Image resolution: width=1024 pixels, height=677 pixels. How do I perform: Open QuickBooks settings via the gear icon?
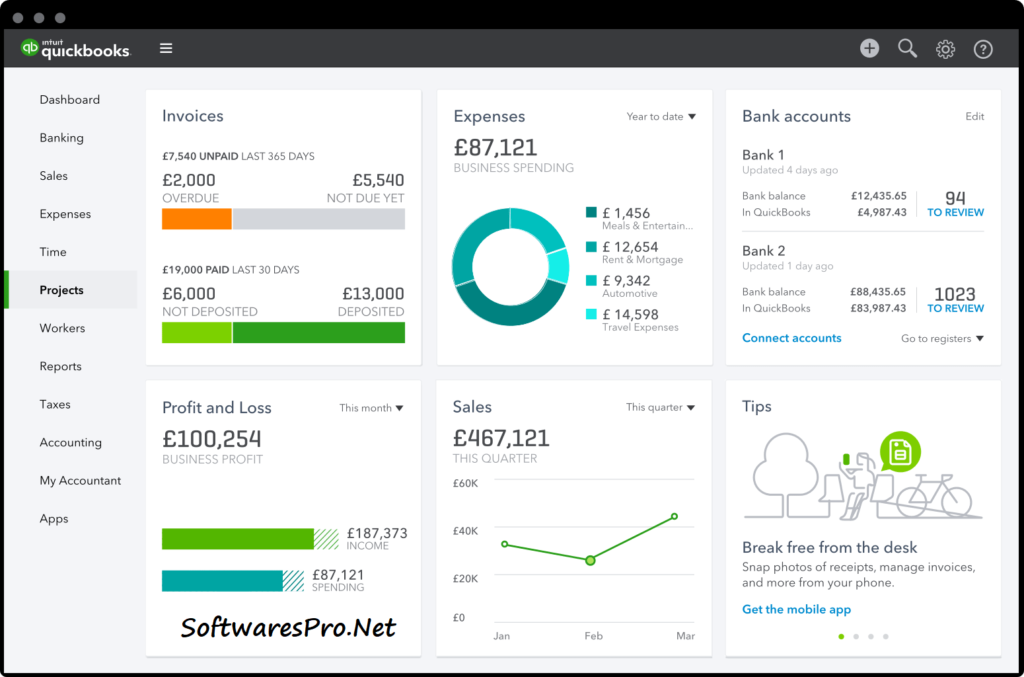[x=945, y=47]
